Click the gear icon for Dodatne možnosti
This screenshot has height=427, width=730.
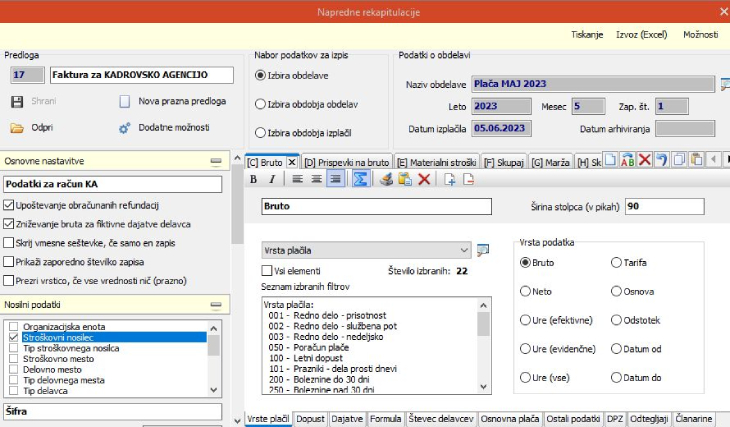click(x=125, y=128)
